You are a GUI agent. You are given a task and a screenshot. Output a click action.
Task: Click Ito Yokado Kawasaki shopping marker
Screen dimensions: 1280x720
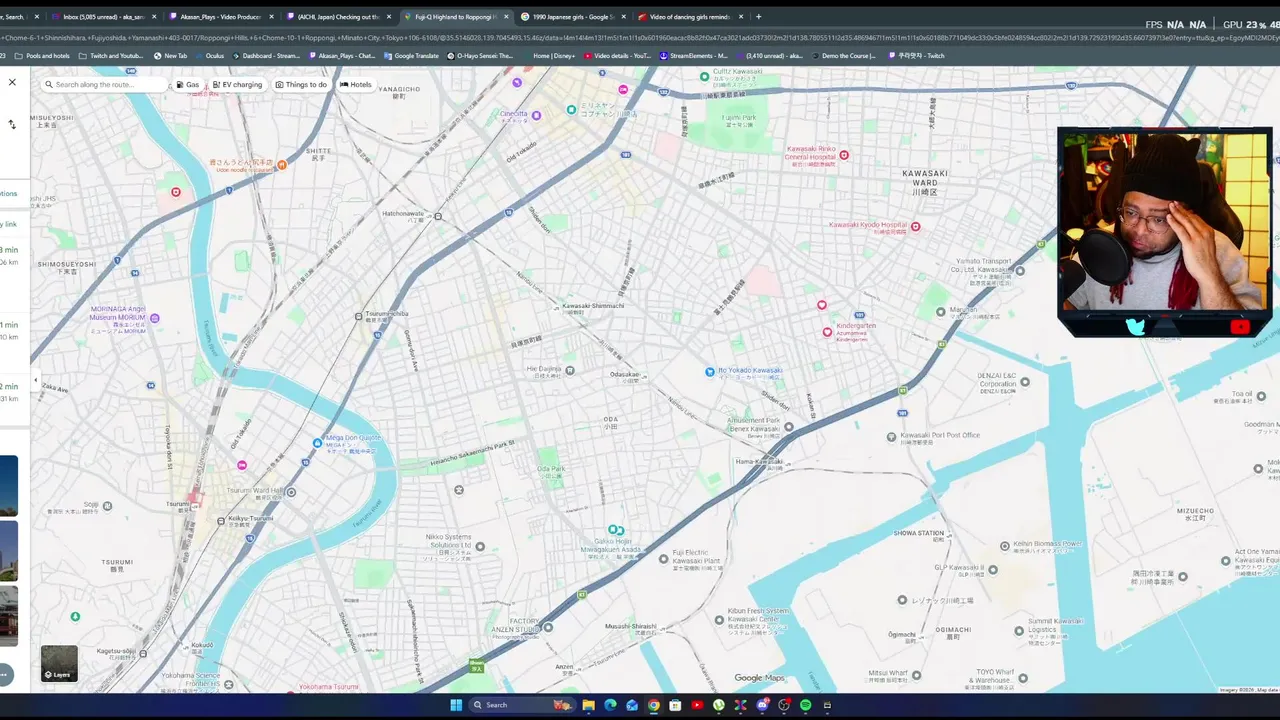710,371
